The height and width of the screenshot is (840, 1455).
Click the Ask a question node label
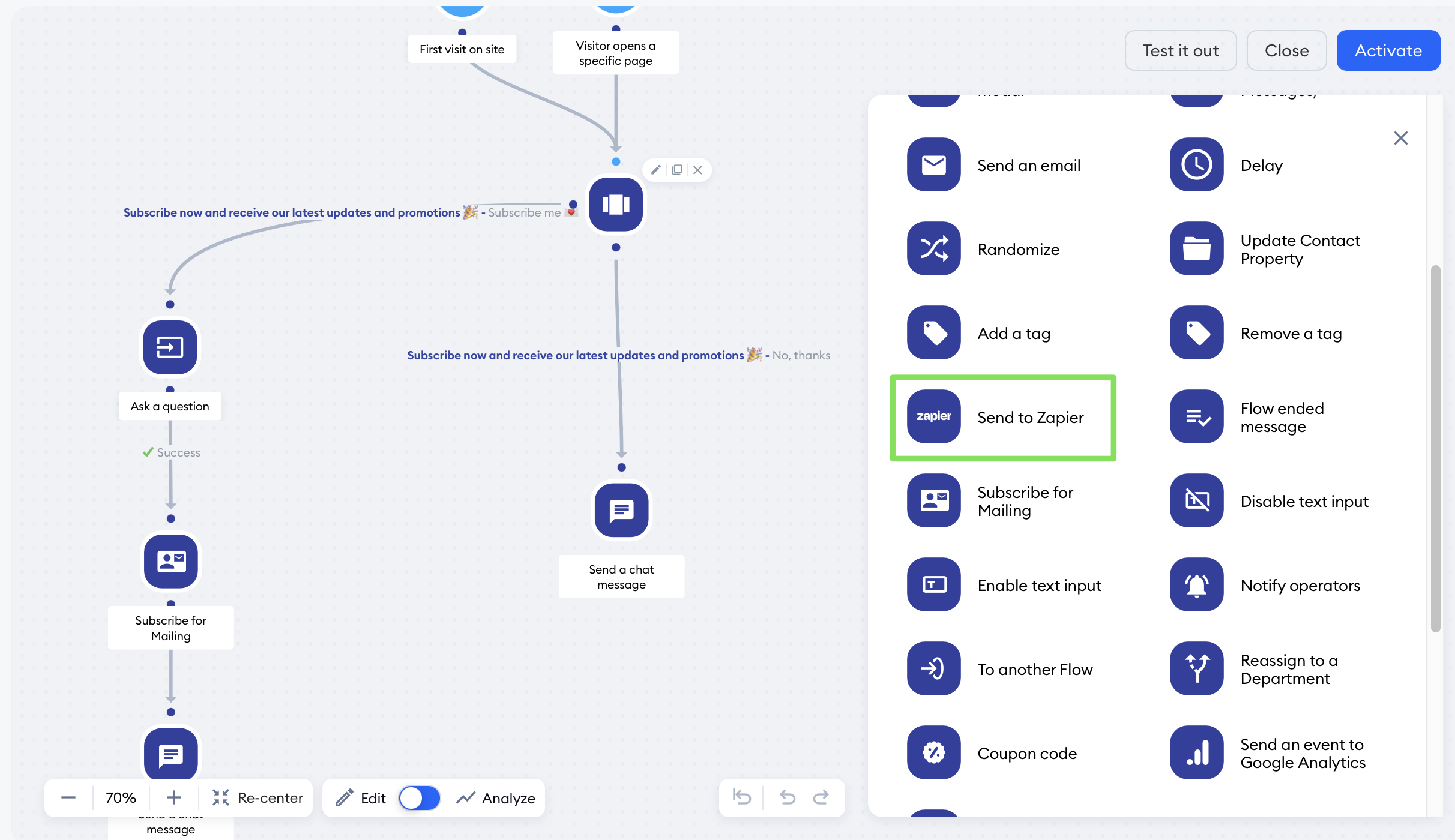[x=170, y=406]
